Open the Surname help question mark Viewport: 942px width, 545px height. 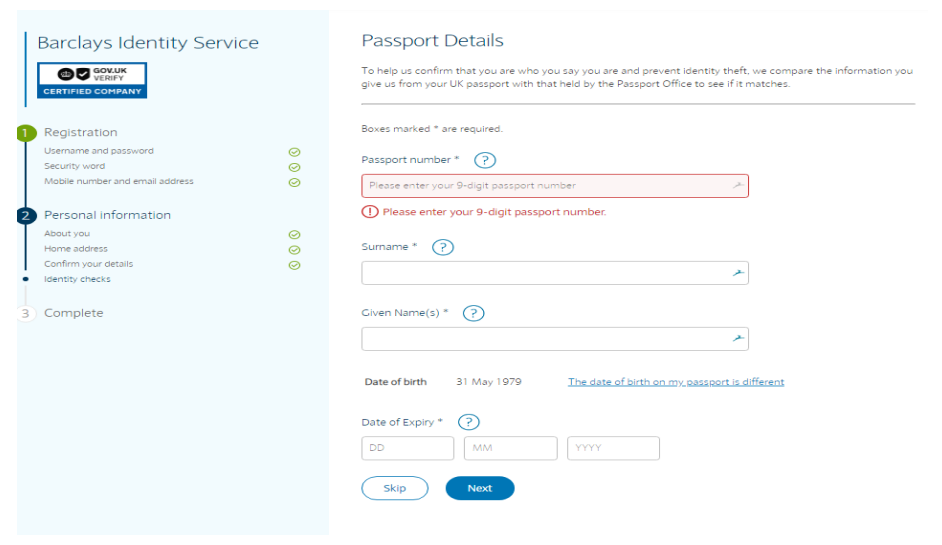pyautogui.click(x=443, y=247)
